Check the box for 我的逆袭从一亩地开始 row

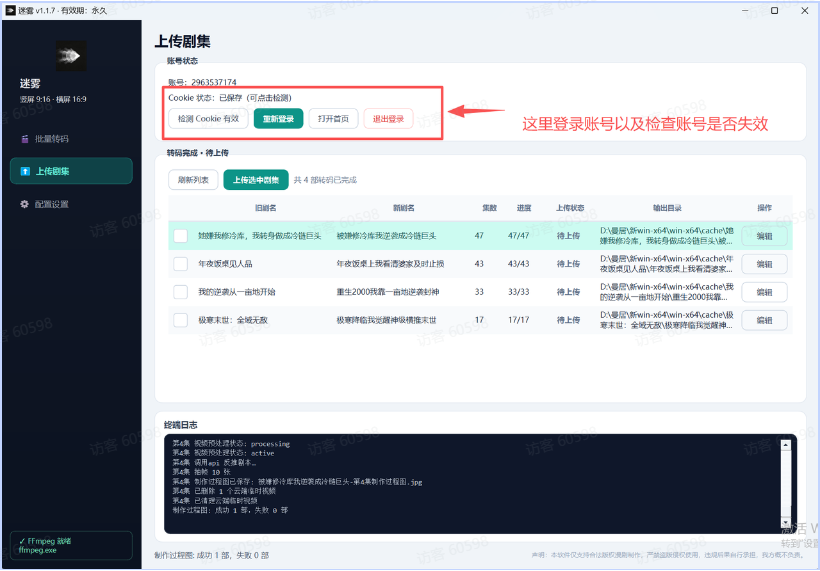pos(180,292)
